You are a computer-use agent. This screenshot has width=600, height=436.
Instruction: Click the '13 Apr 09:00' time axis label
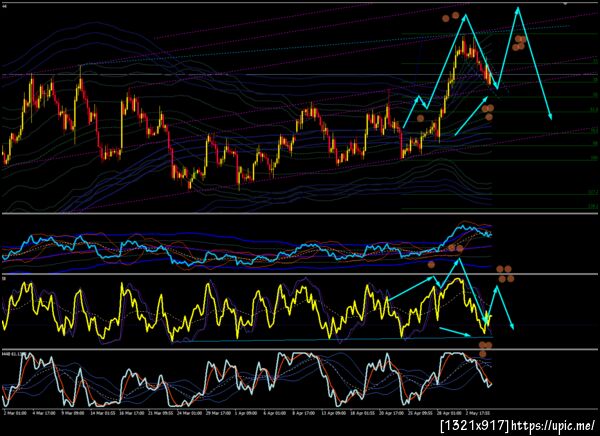334,413
